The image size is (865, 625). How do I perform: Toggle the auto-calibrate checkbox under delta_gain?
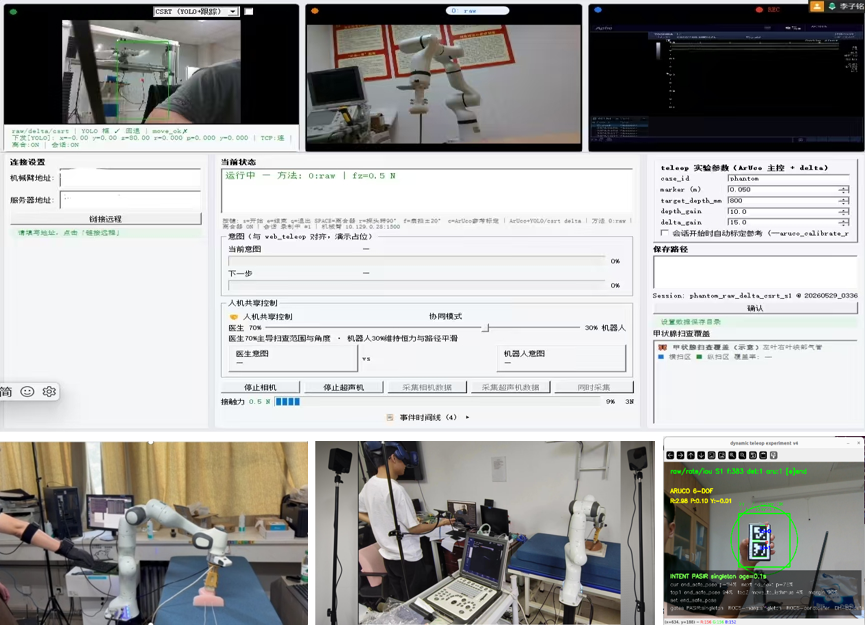(664, 233)
